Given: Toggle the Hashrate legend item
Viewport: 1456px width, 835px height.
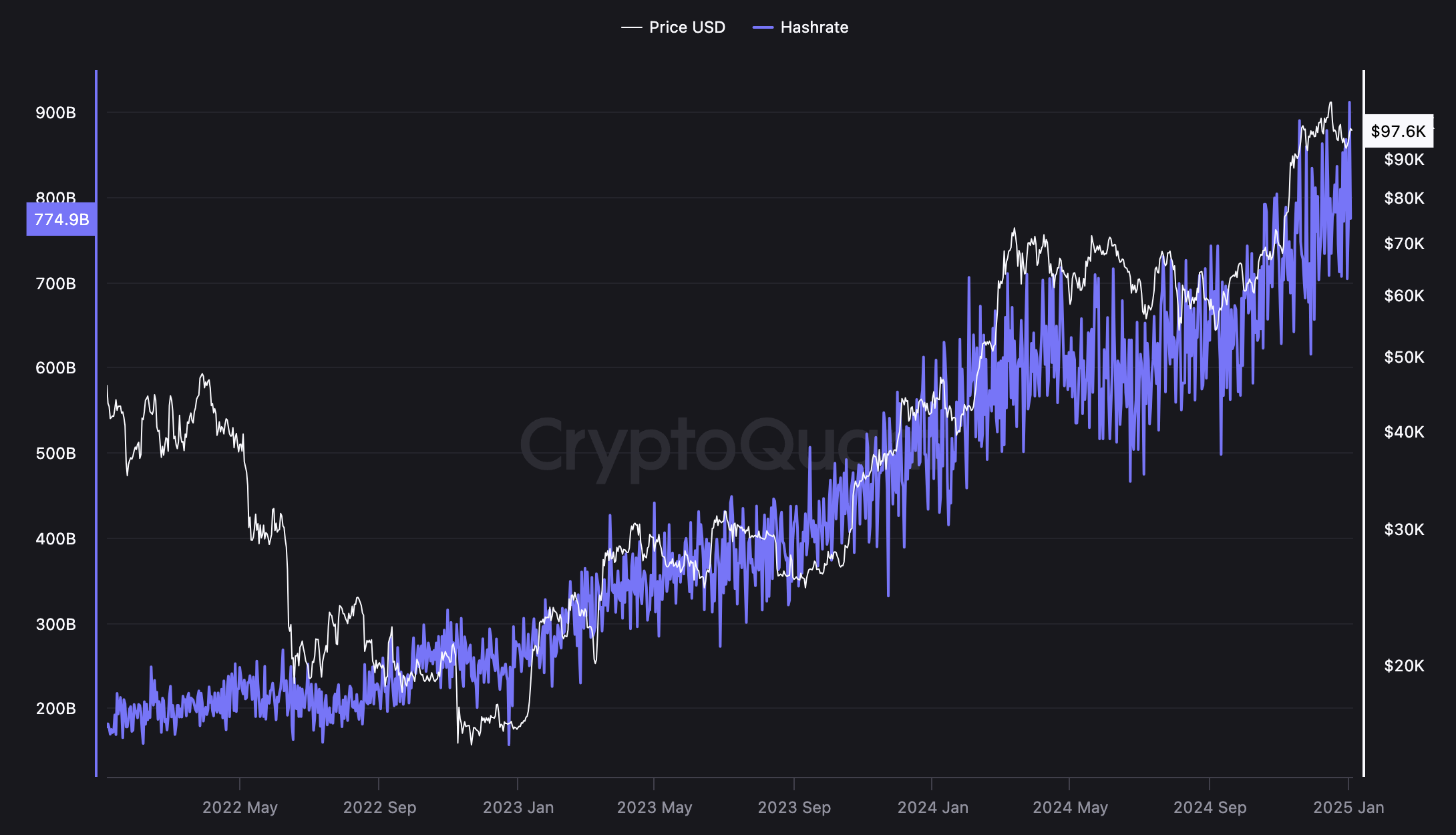Looking at the screenshot, I should point(814,27).
